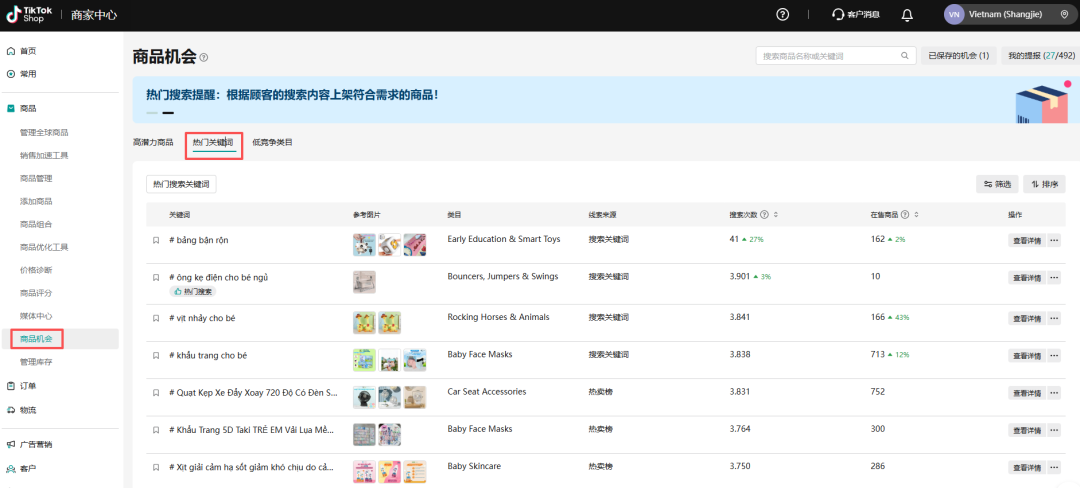The width and height of the screenshot is (1080, 488).
Task: Click info icon next to 搜索次数
Action: [765, 215]
